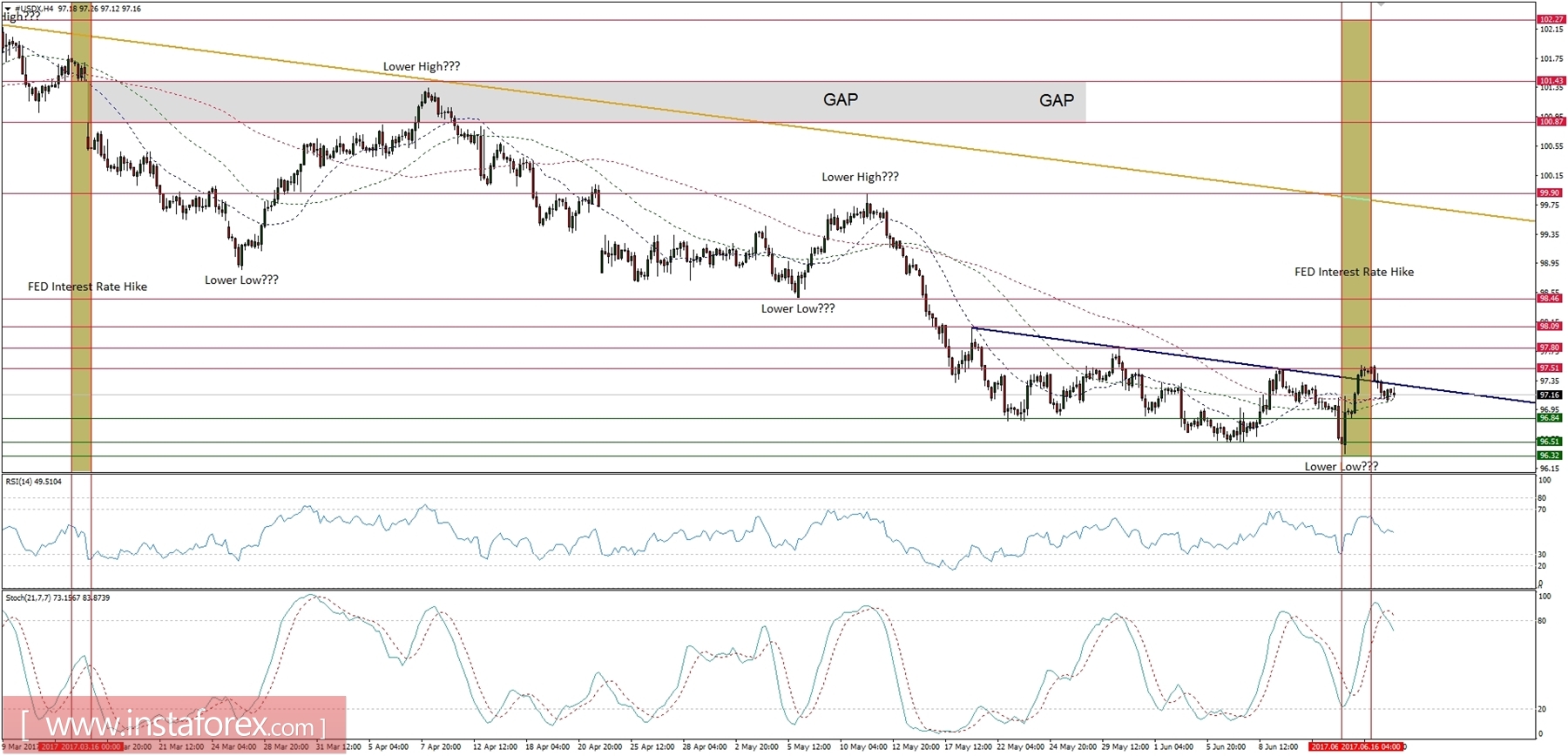Click the 102.15 price axis value
This screenshot has width=1568, height=756.
[x=1551, y=30]
